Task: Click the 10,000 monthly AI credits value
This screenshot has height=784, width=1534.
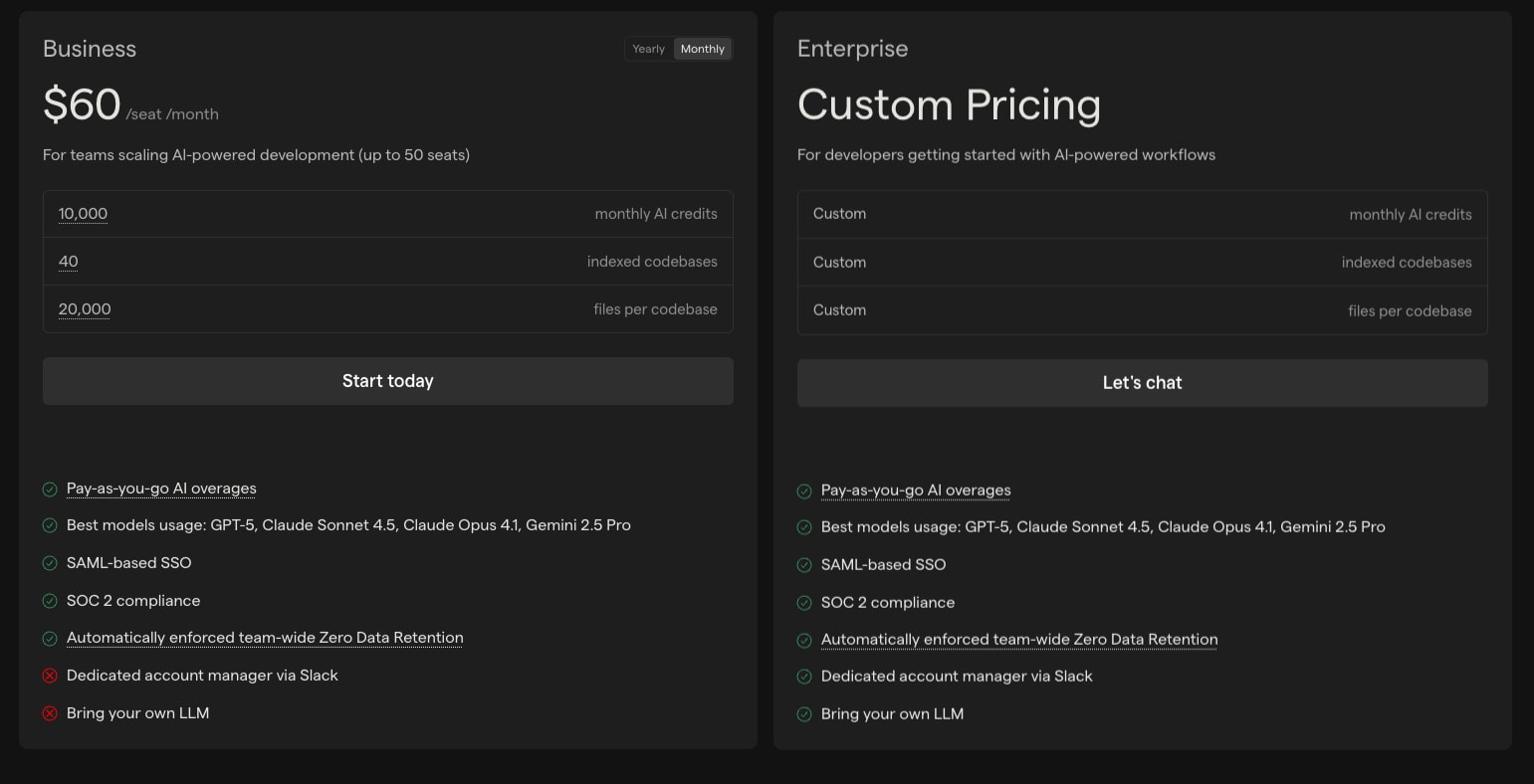Action: (x=83, y=214)
